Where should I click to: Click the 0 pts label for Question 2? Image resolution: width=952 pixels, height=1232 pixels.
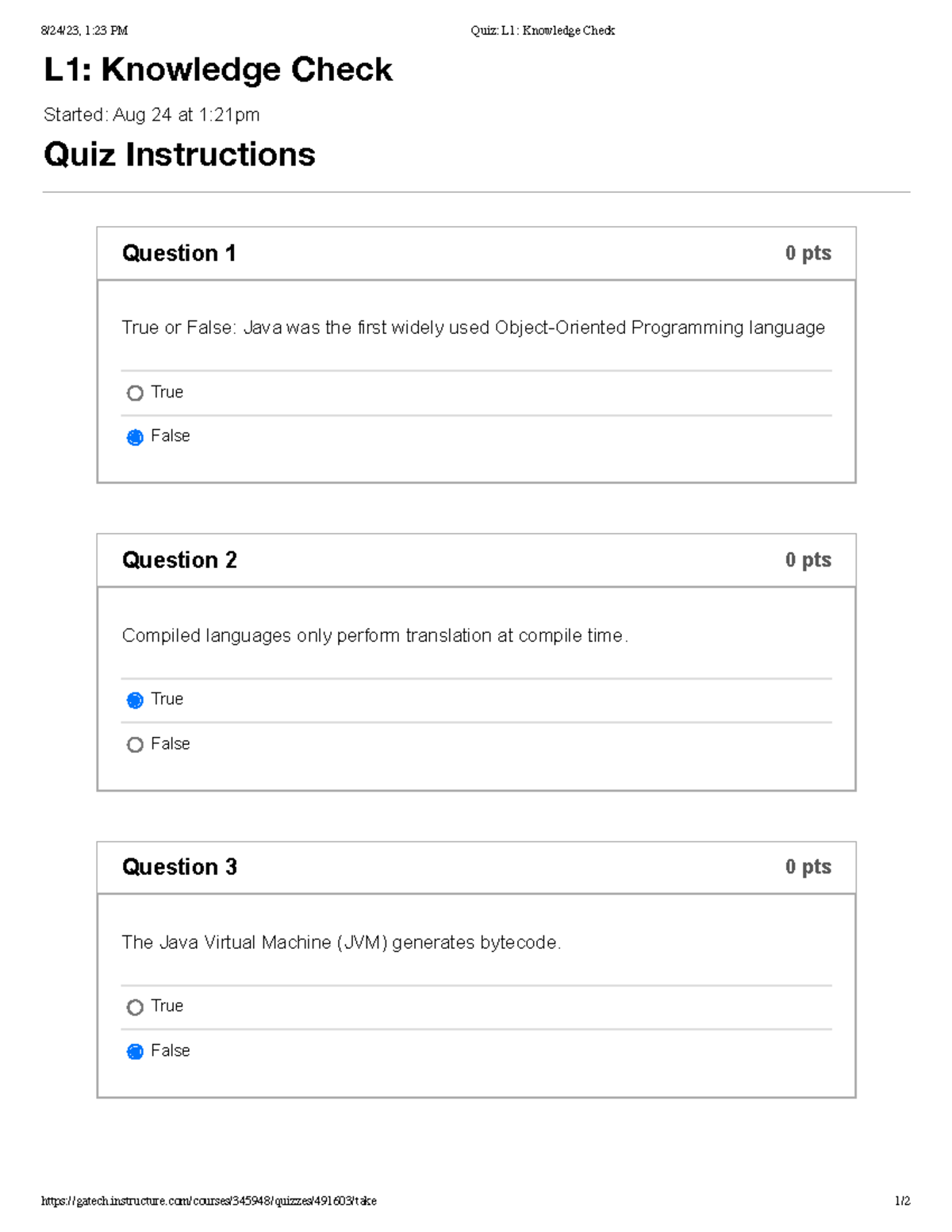pyautogui.click(x=808, y=559)
